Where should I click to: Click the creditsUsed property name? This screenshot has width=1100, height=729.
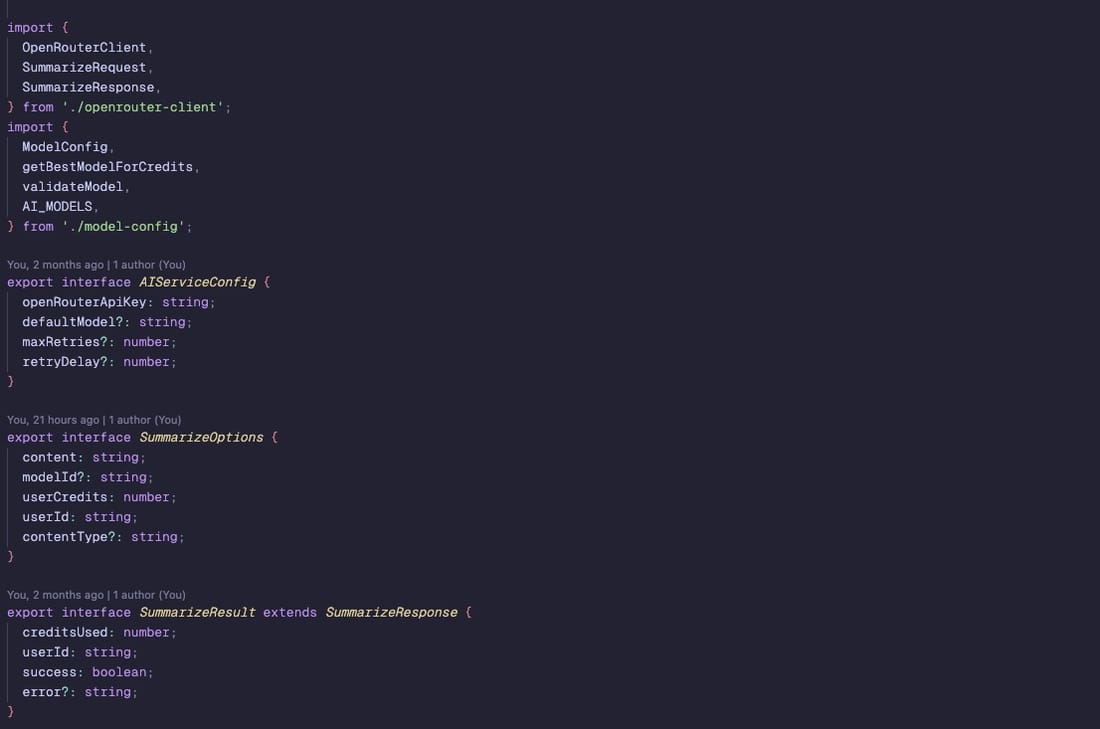[x=64, y=632]
